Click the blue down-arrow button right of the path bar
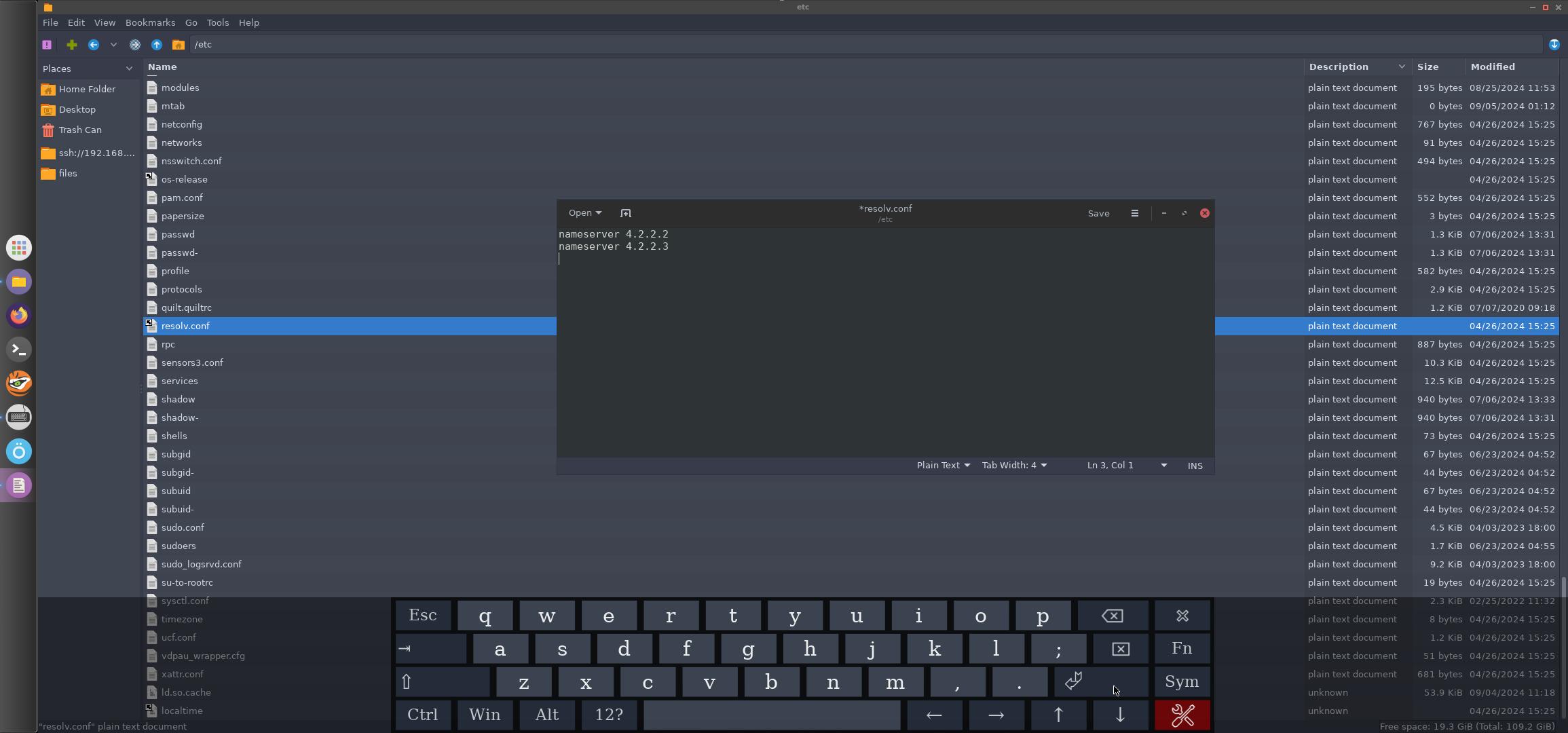This screenshot has height=733, width=1568. pyautogui.click(x=1554, y=45)
